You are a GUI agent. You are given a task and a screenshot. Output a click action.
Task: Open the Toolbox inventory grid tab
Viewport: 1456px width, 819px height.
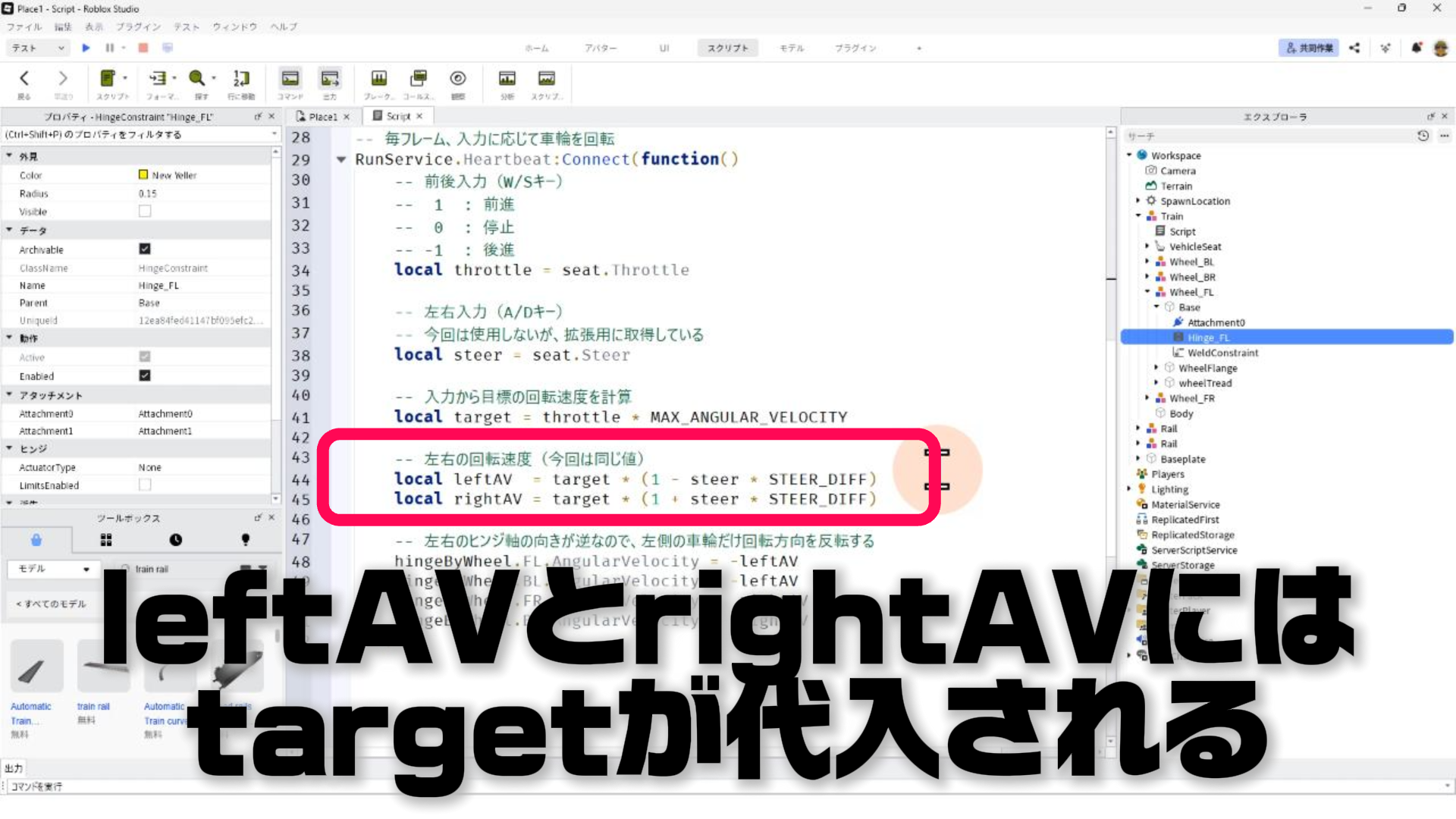pos(106,540)
